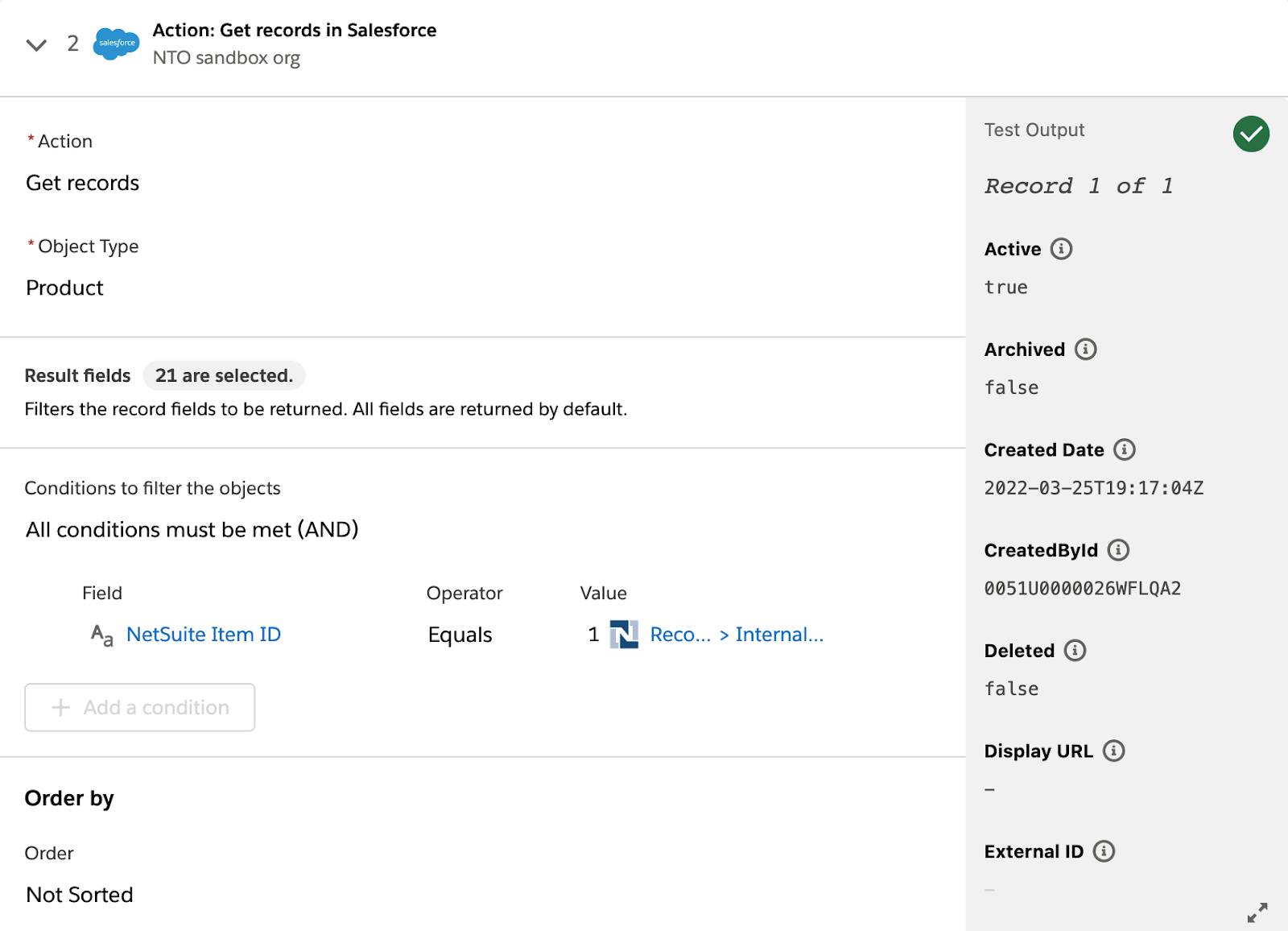1288x931 pixels.
Task: Show info for the Deleted field
Action: pyautogui.click(x=1075, y=651)
